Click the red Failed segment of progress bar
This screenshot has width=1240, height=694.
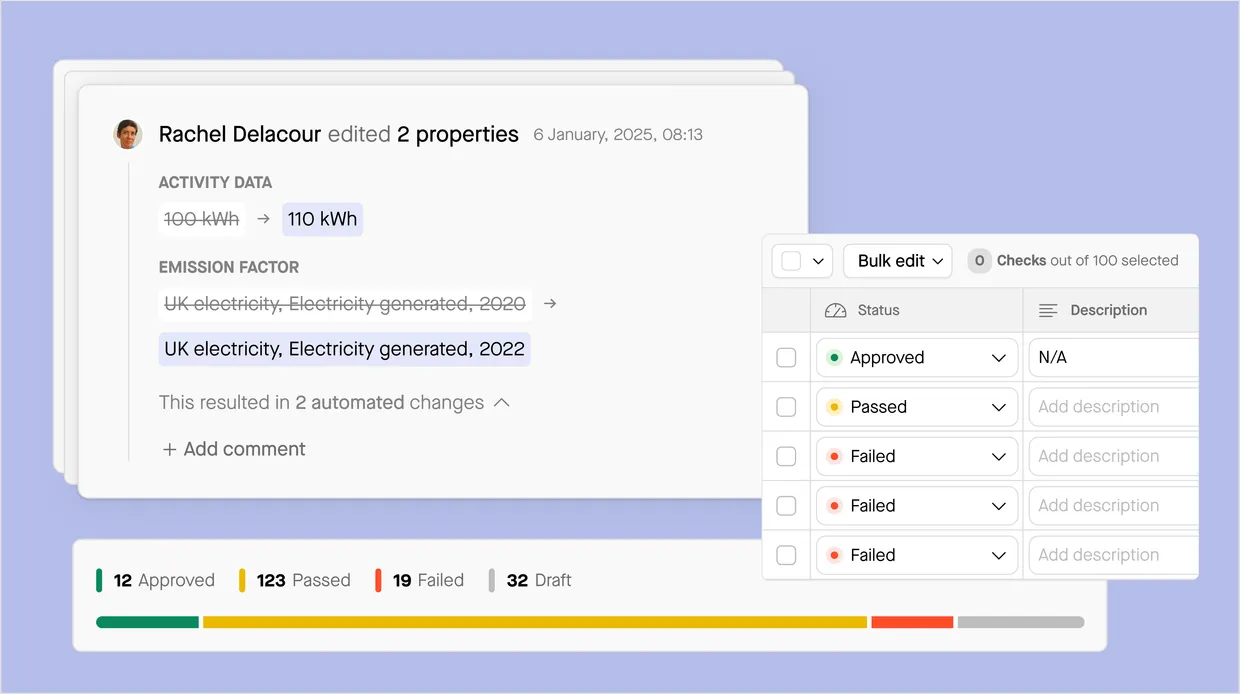point(911,622)
